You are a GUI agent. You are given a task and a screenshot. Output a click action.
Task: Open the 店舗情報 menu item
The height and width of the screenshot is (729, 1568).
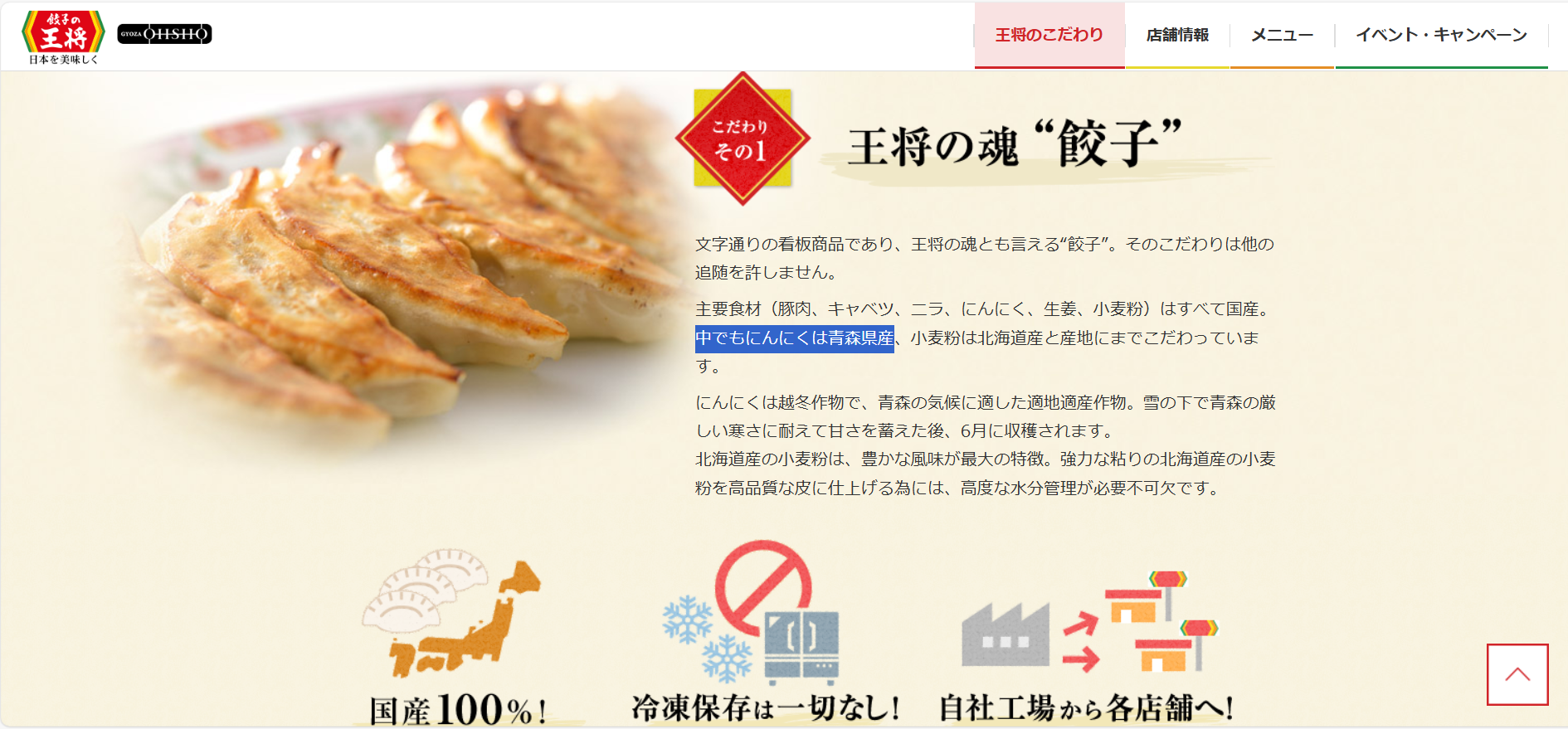coord(1177,35)
